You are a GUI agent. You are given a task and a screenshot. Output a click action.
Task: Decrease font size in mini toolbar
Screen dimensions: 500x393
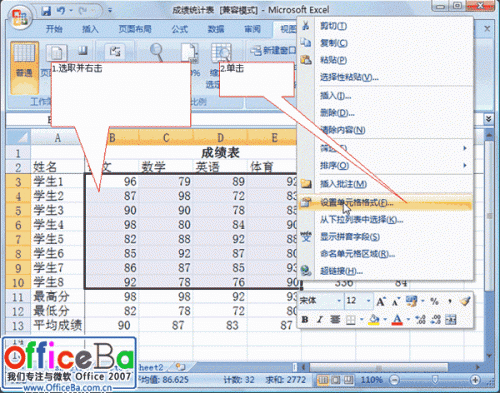click(x=395, y=302)
